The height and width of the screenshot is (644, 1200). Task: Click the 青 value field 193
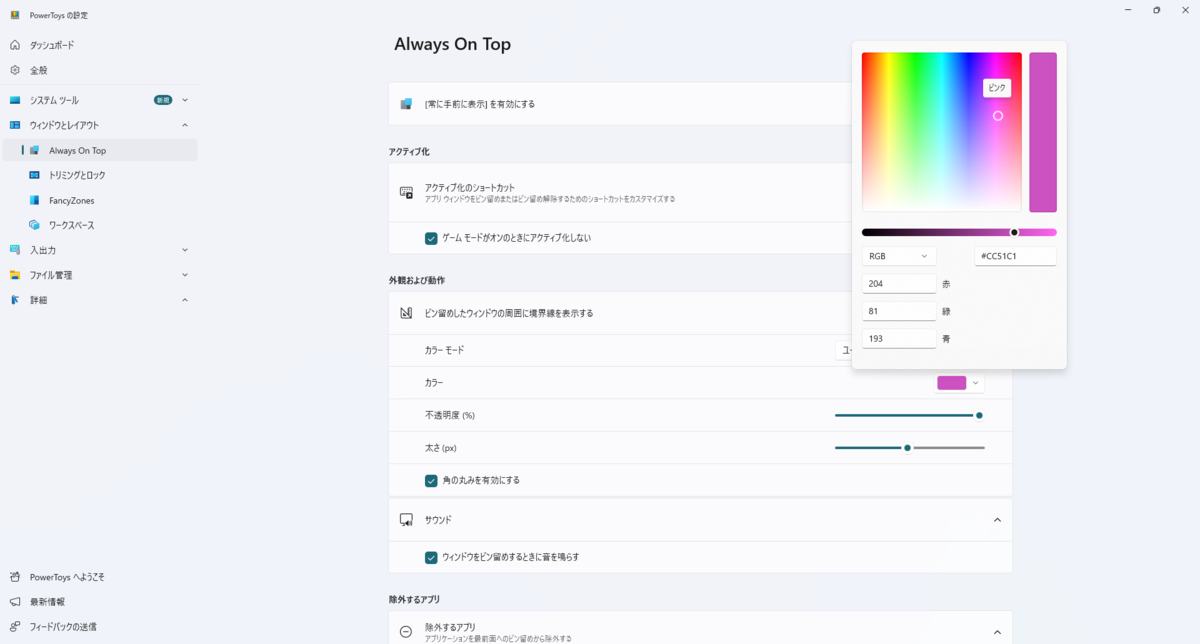[x=899, y=338]
